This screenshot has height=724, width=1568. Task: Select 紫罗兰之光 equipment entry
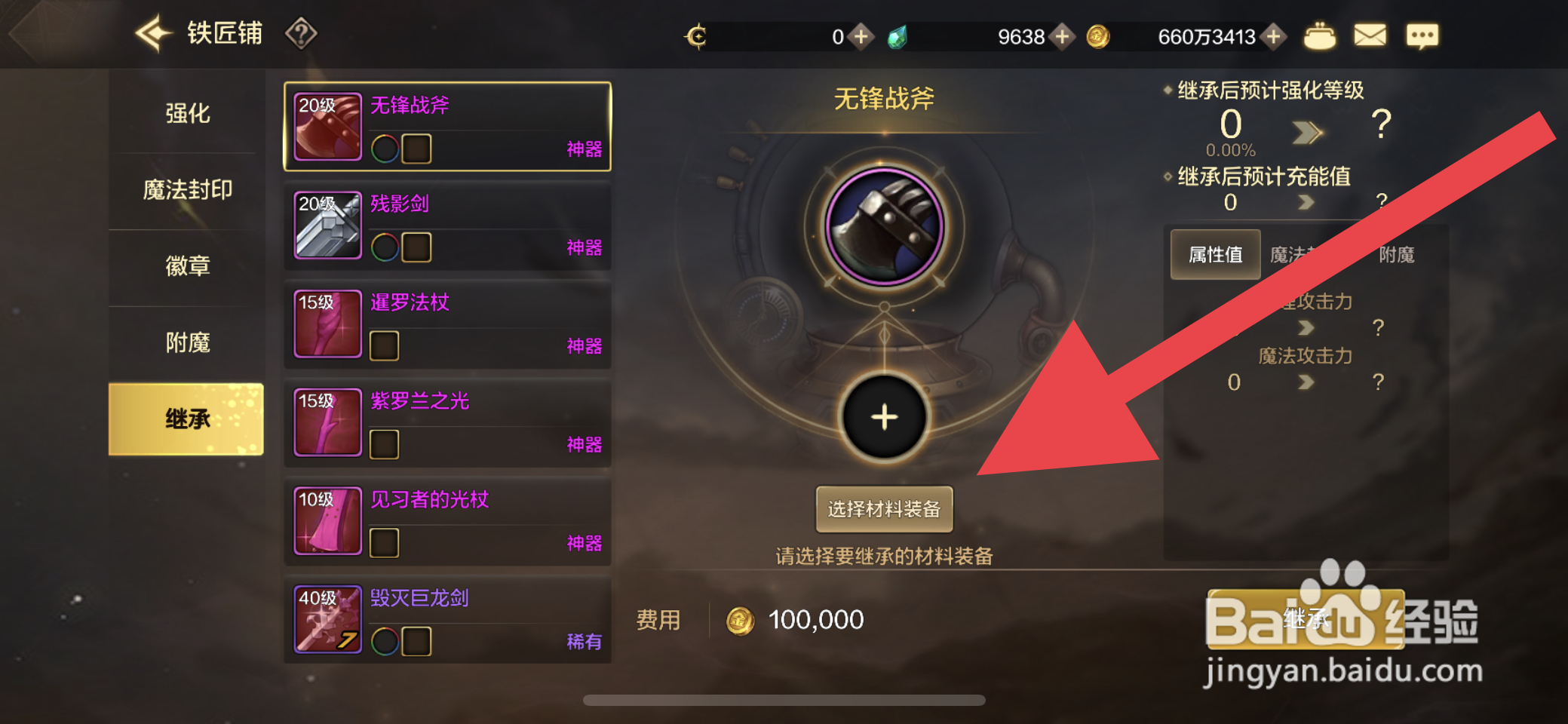click(x=447, y=423)
